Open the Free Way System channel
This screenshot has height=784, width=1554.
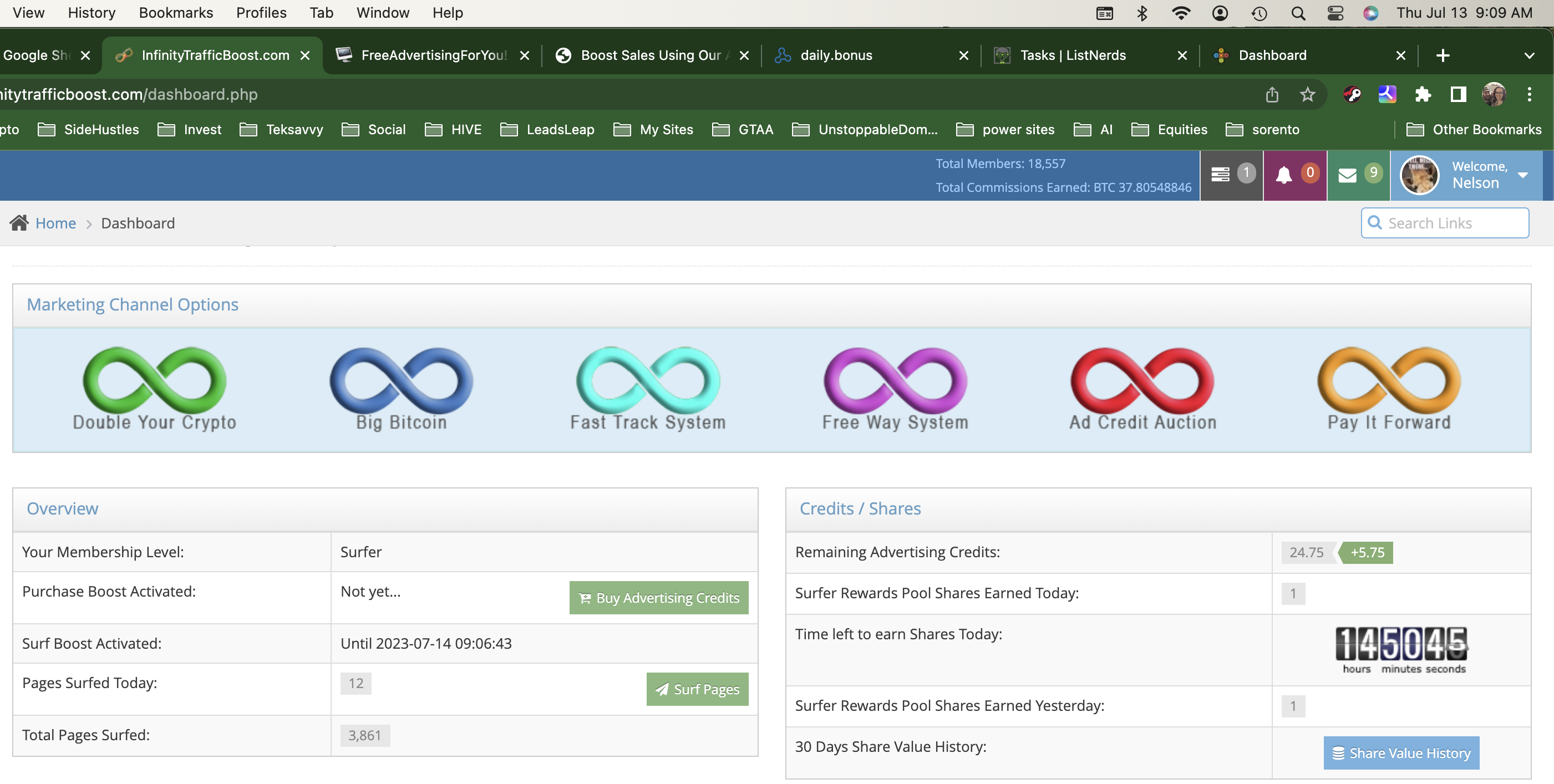coord(895,388)
